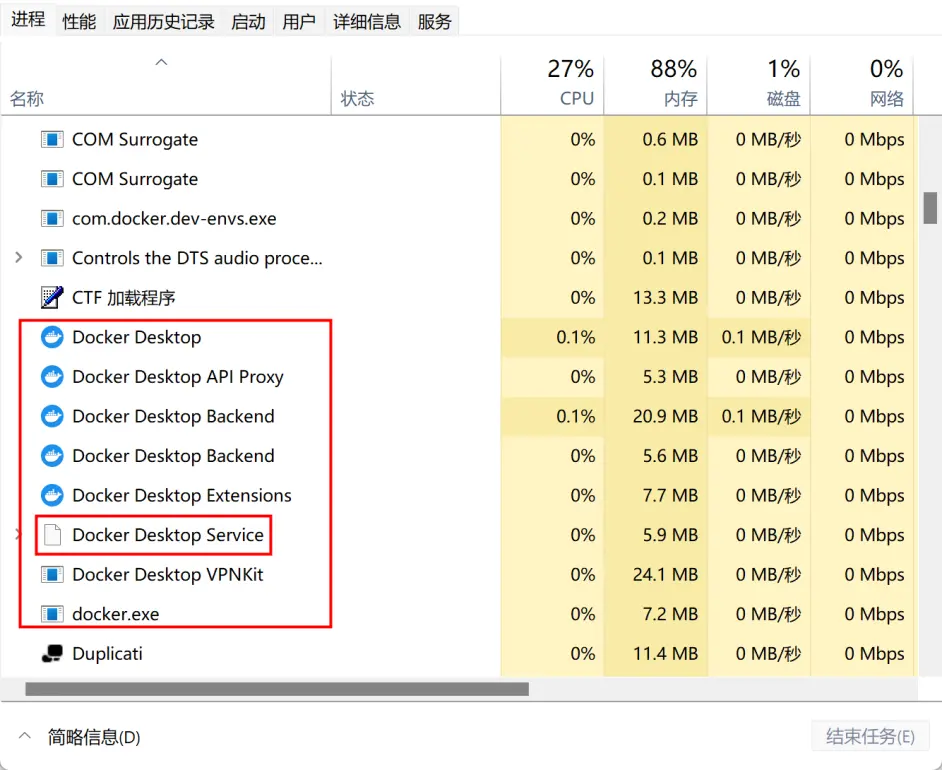
Task: Select the Docker Desktop Extensions whale icon
Action: (x=52, y=496)
